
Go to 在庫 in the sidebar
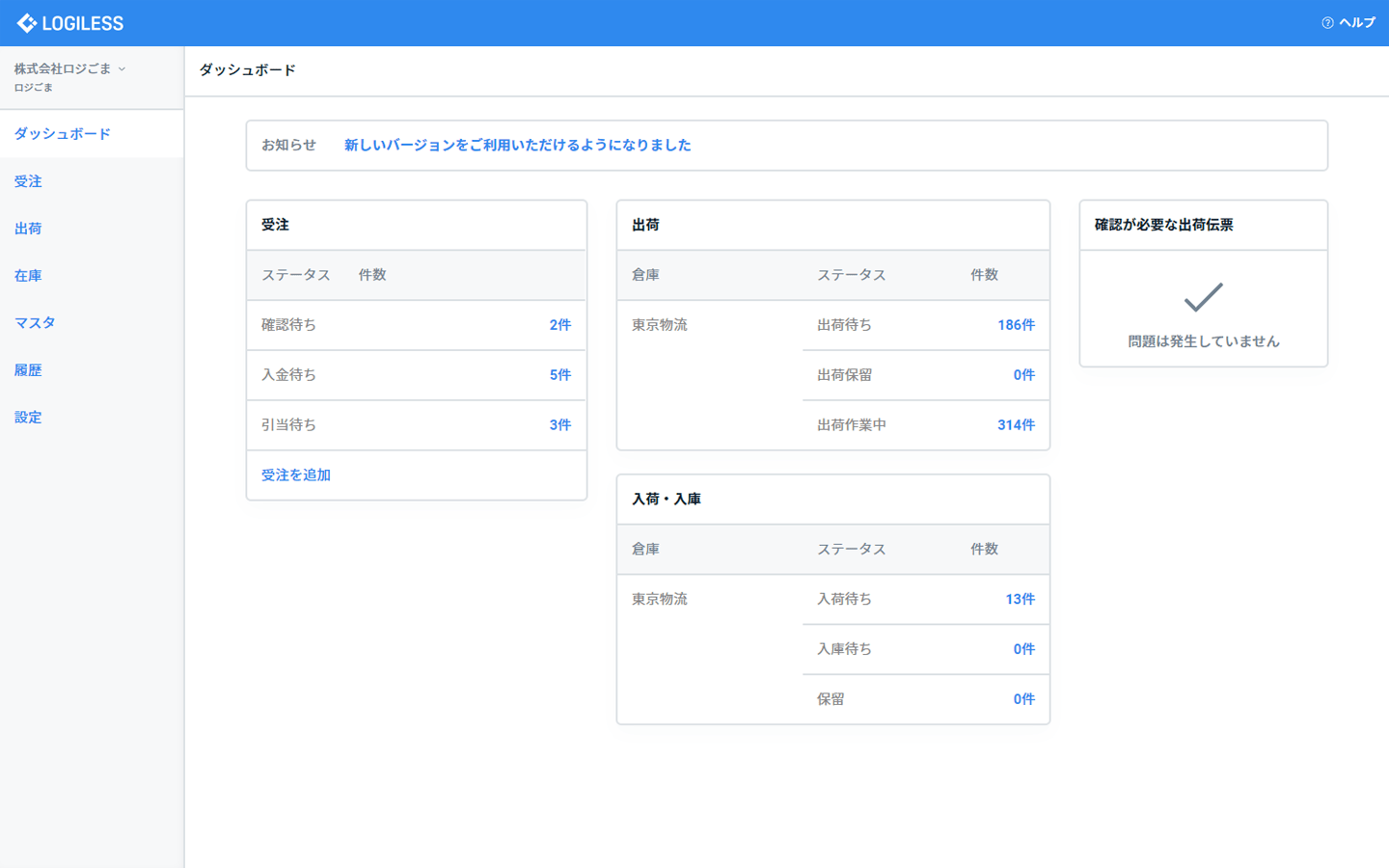92,276
